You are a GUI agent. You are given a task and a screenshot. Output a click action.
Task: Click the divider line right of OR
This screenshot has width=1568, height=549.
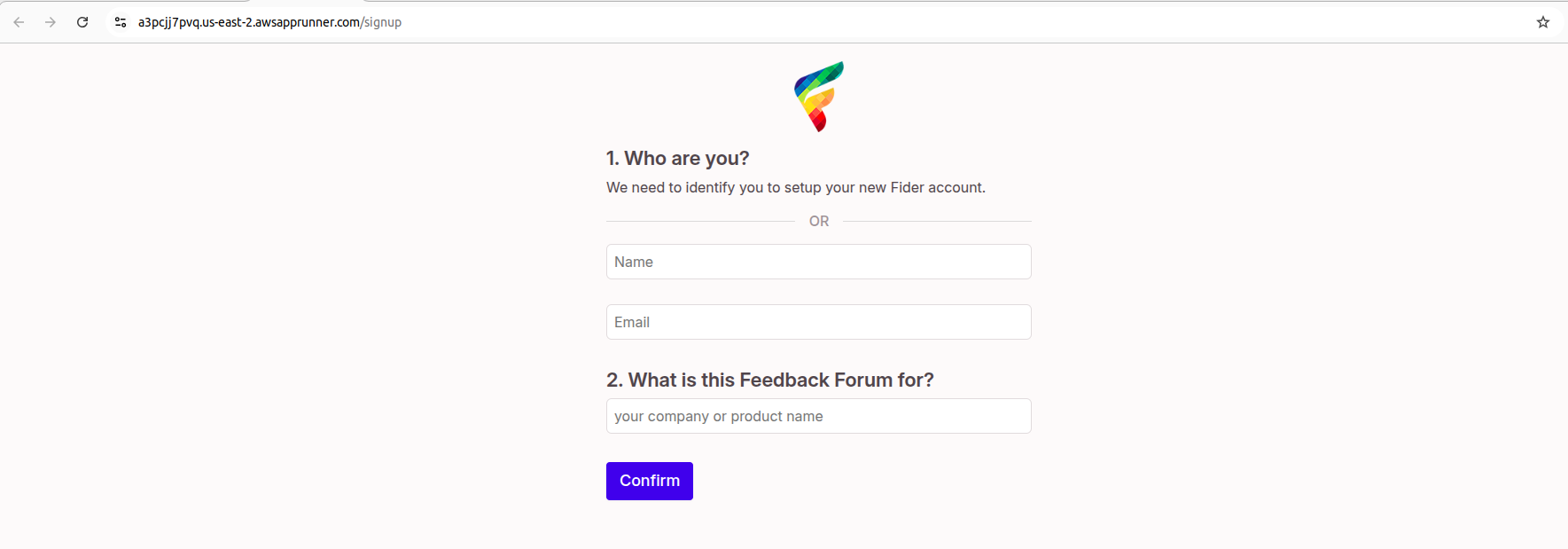click(937, 221)
